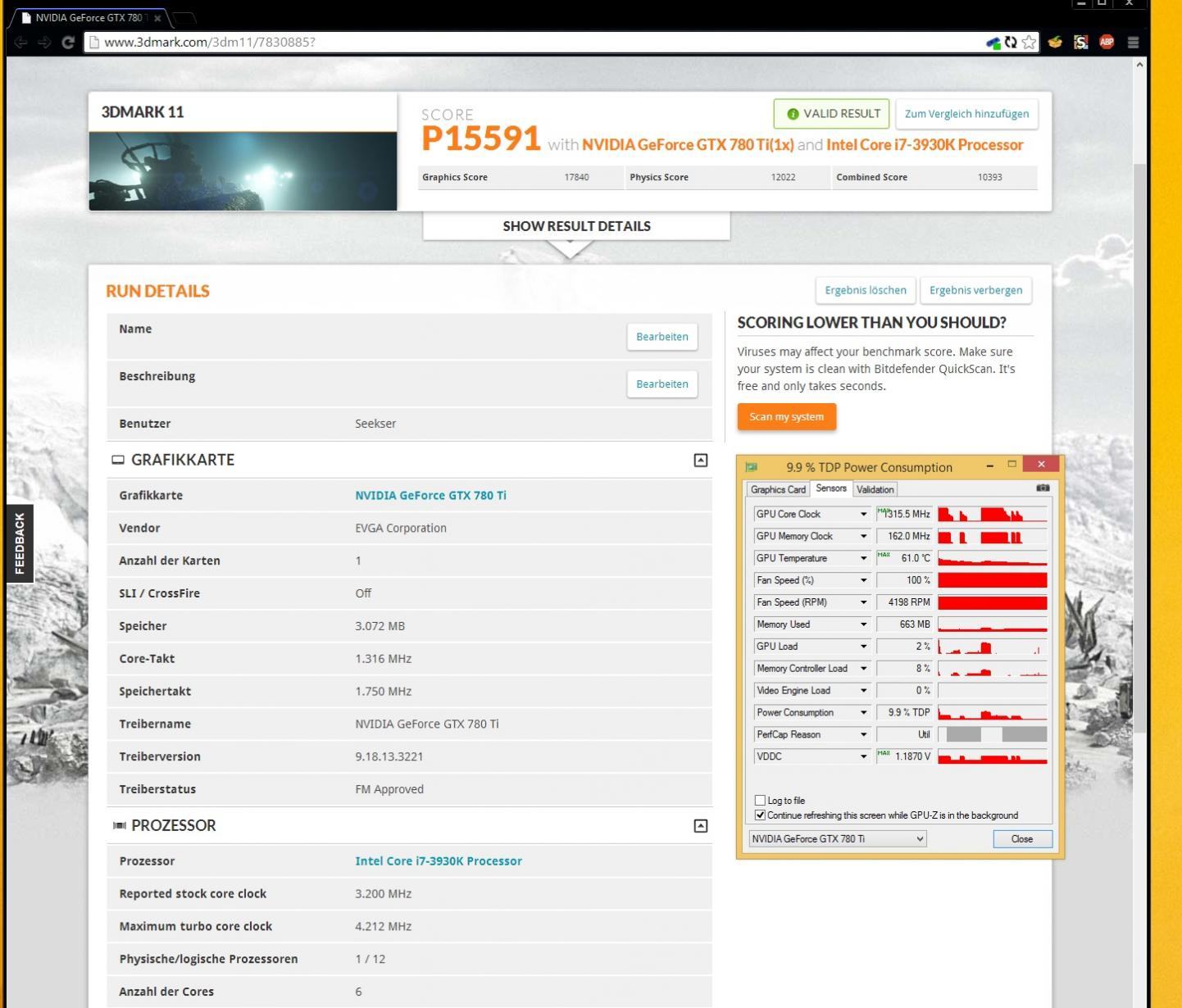This screenshot has width=1182, height=1008.
Task: Uncheck Continue refreshing in background option
Action: (x=760, y=815)
